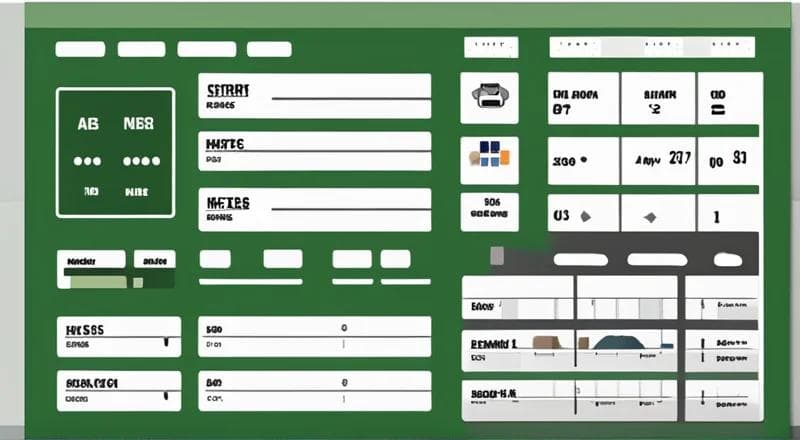Click the leftmost blank pill in top row
The width and height of the screenshot is (800, 440).
80,50
